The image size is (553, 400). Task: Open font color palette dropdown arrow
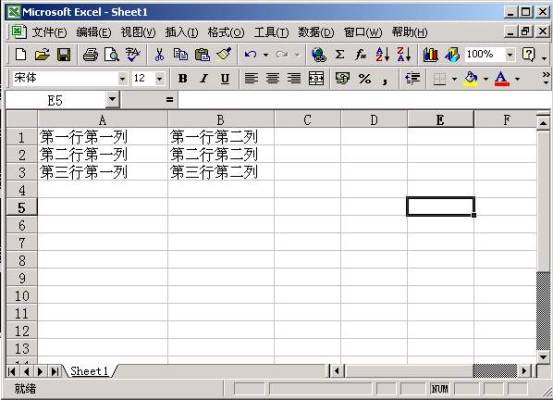tap(517, 78)
